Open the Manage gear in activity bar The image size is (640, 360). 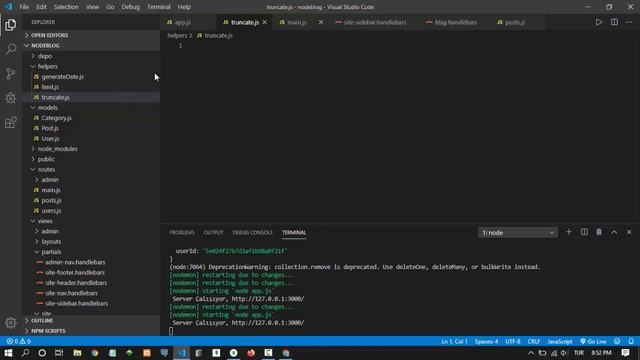(11, 323)
